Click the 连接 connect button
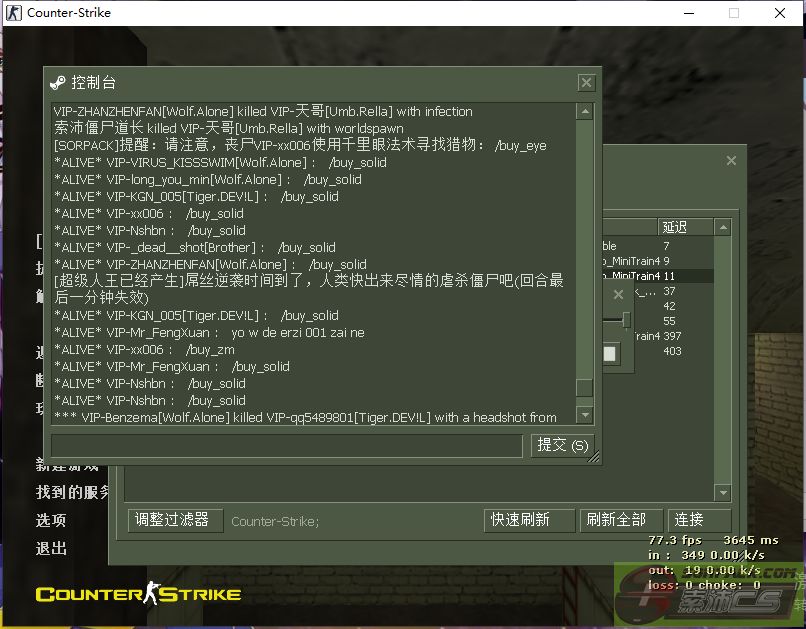 (699, 520)
